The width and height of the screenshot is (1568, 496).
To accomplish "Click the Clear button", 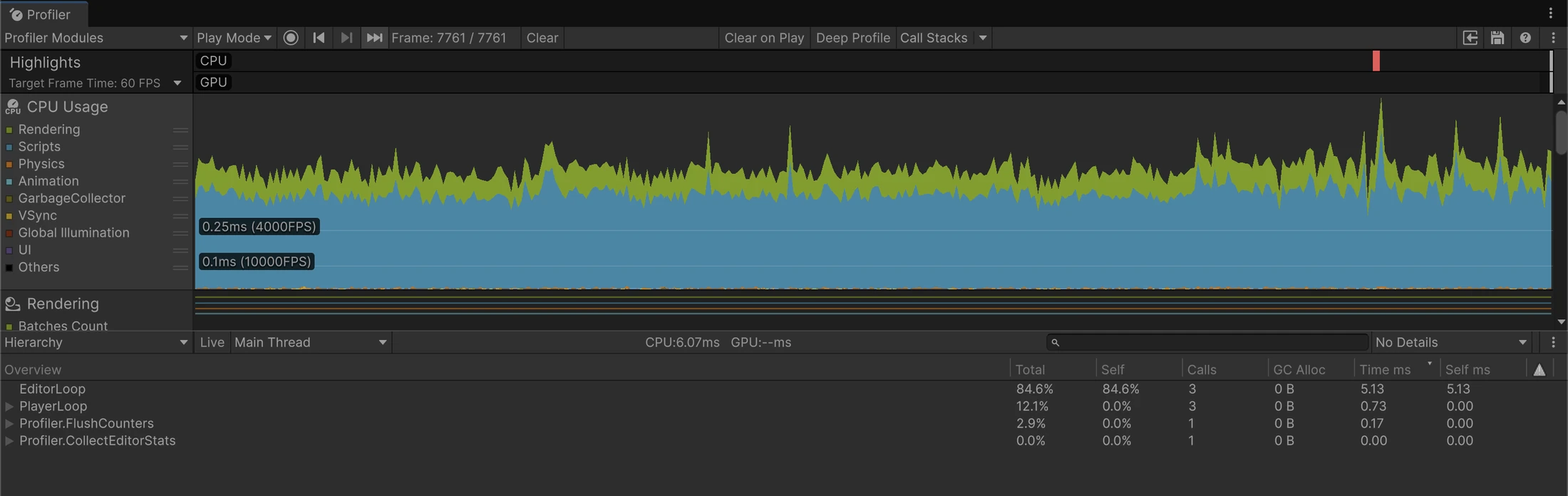I will [542, 38].
